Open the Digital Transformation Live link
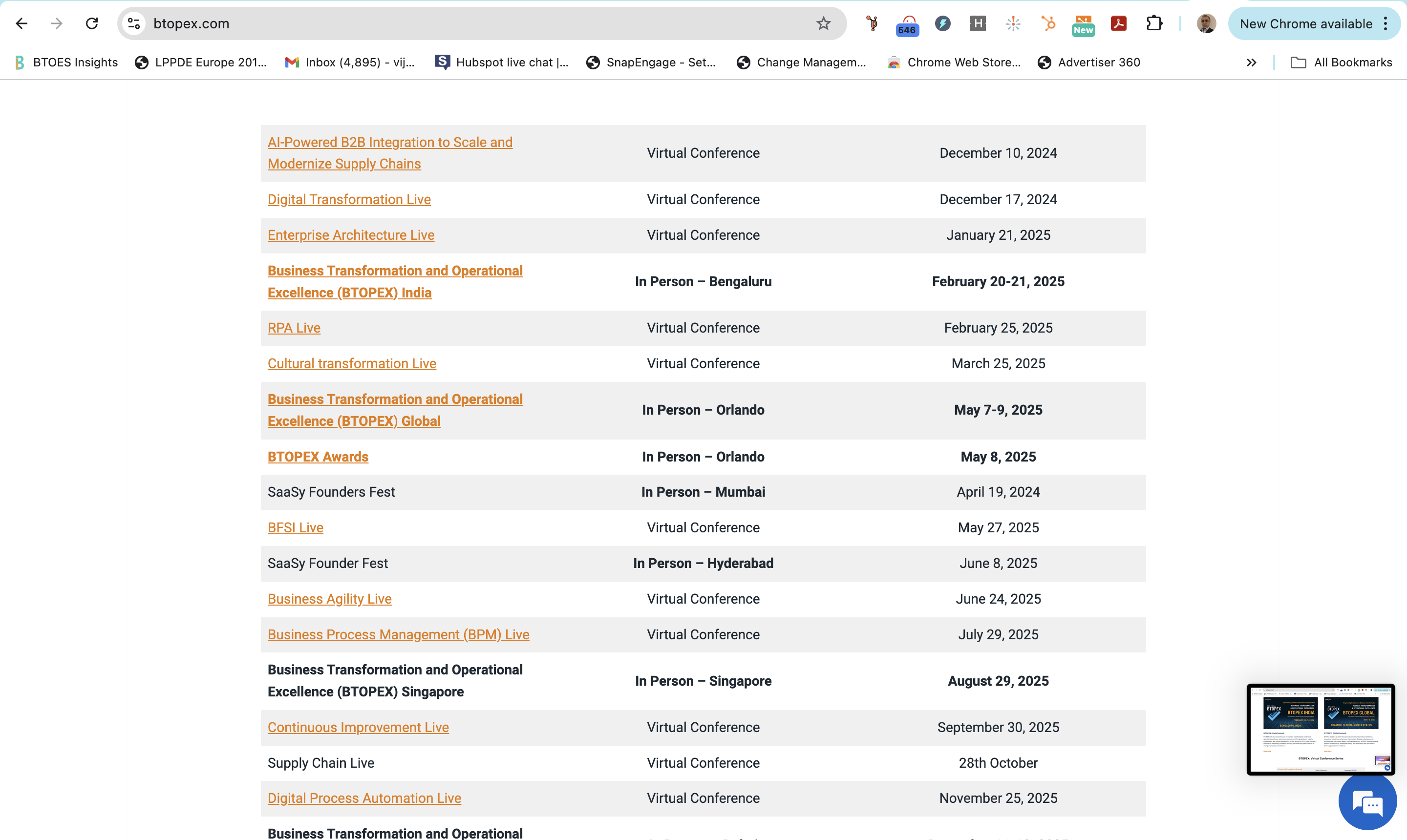The image size is (1407, 840). coord(349,200)
